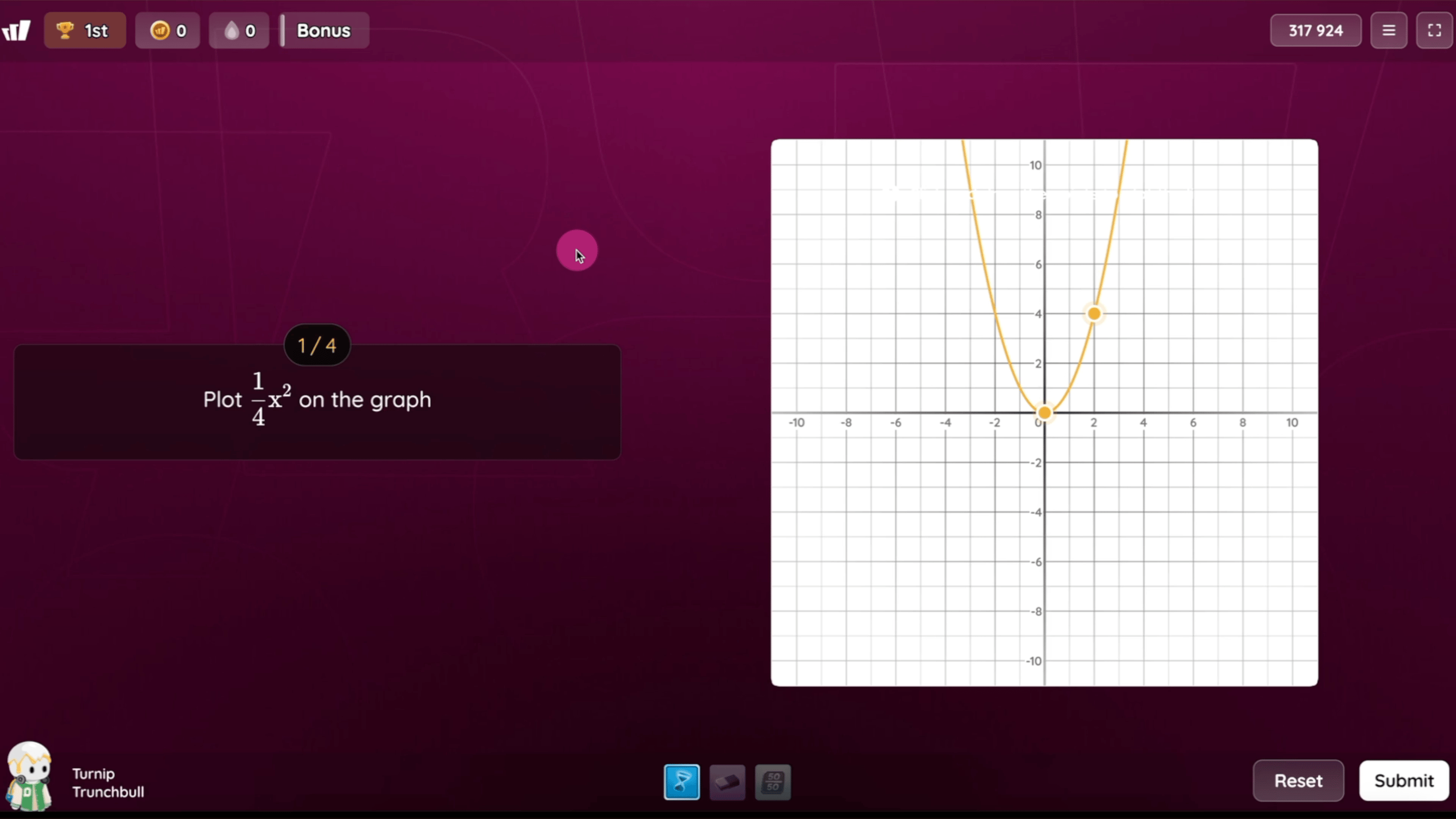
Task: Click the y-axis label -4
Action: tap(1036, 512)
